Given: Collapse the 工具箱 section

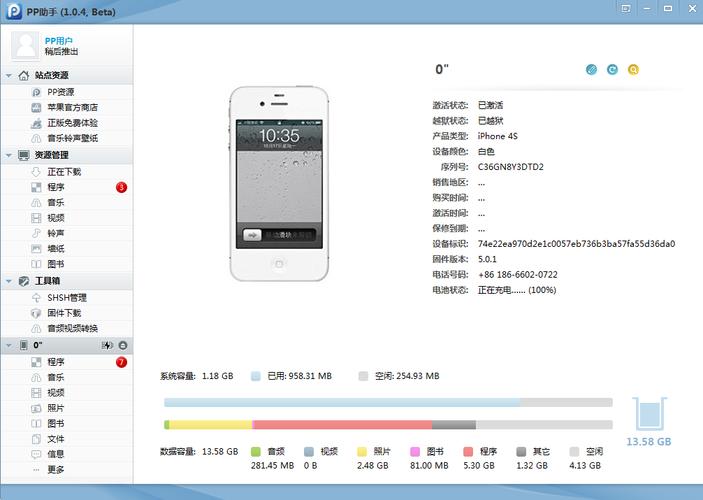Looking at the screenshot, I should pos(9,281).
